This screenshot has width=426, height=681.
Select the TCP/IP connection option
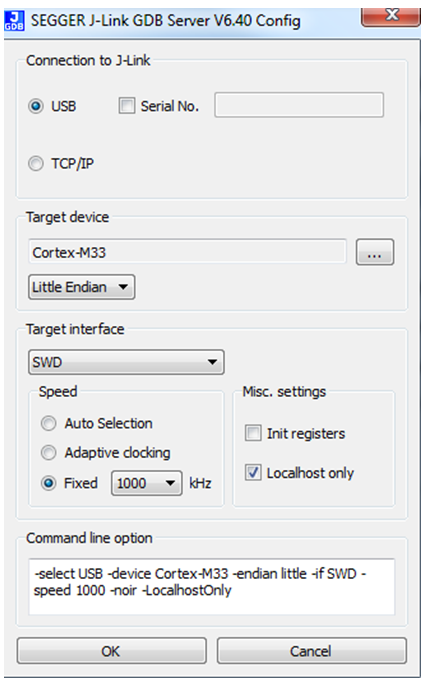(36, 164)
